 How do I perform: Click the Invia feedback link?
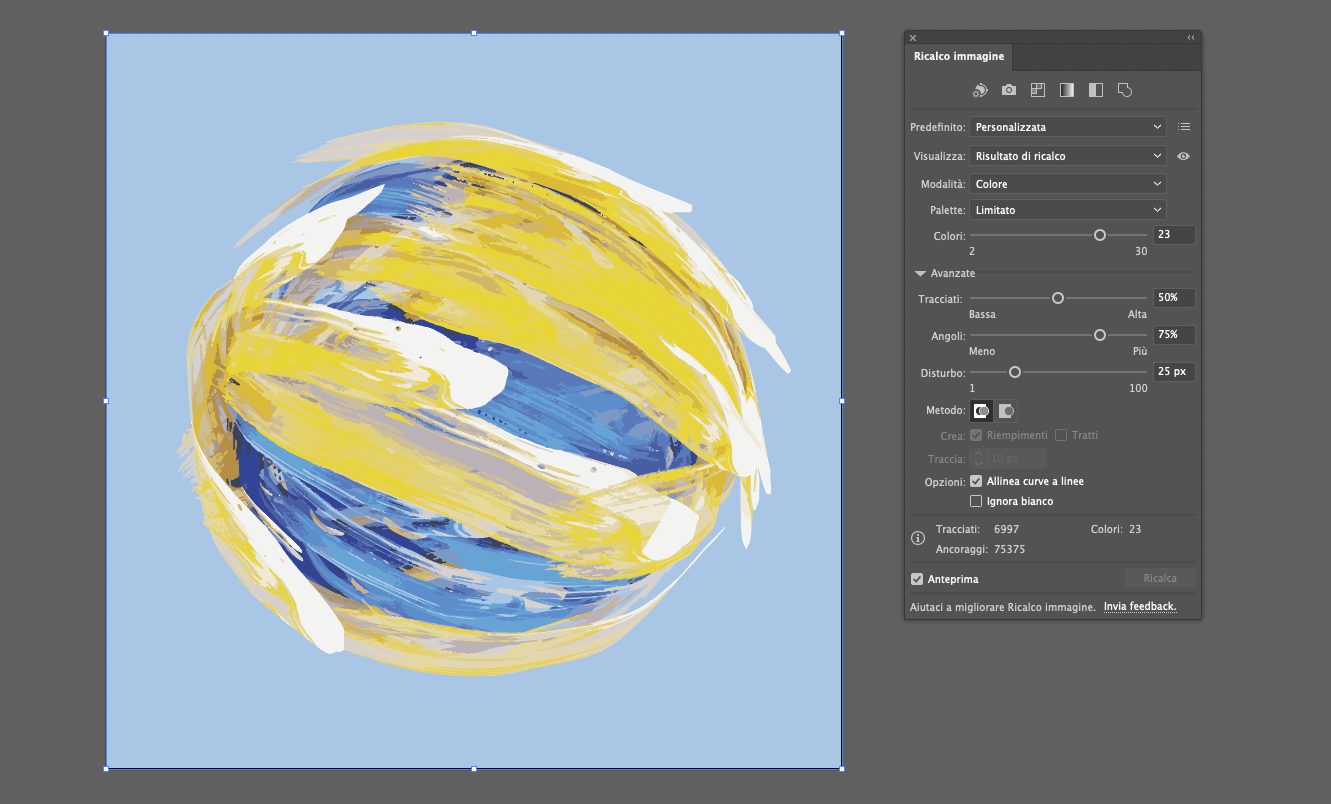pos(1139,606)
